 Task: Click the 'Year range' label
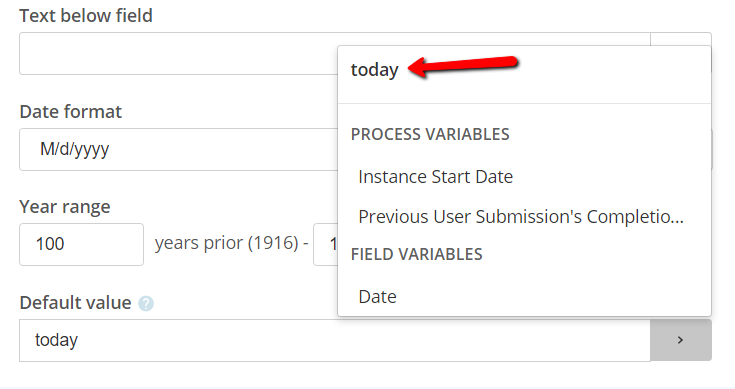65,207
